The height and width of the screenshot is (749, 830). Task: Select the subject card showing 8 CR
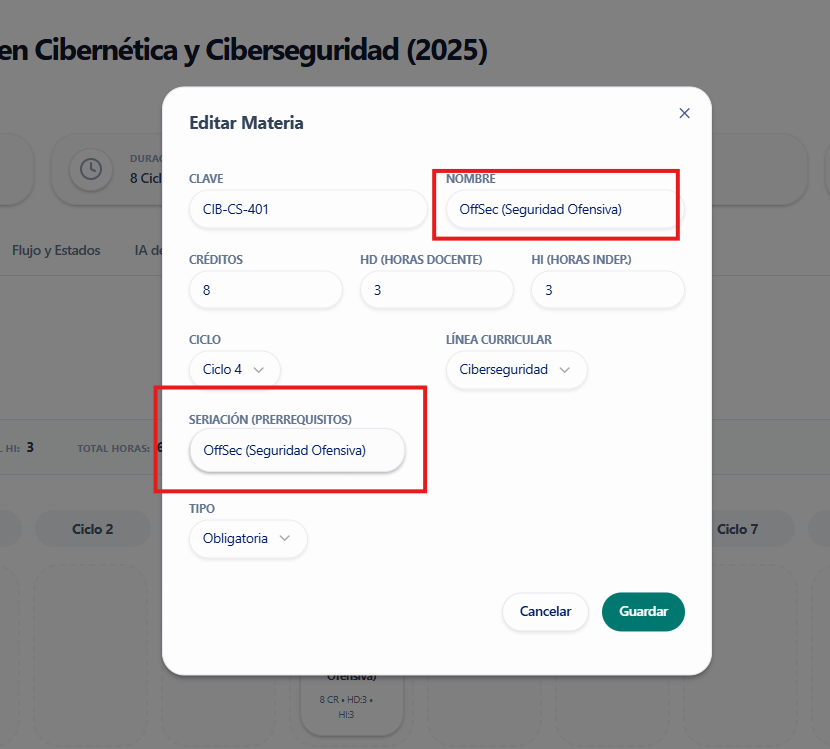(x=351, y=700)
